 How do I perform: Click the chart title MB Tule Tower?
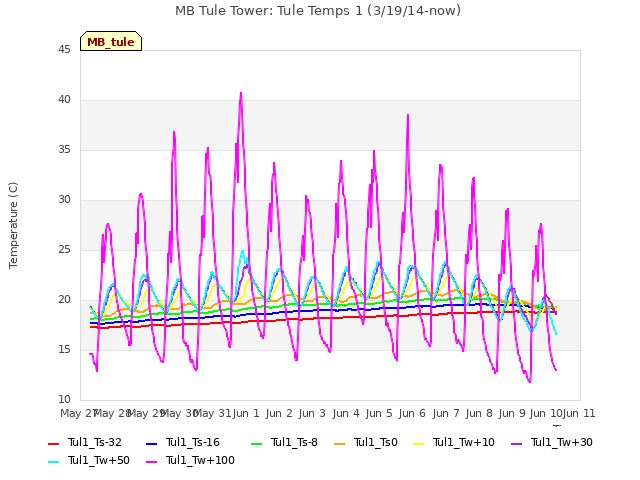[318, 11]
